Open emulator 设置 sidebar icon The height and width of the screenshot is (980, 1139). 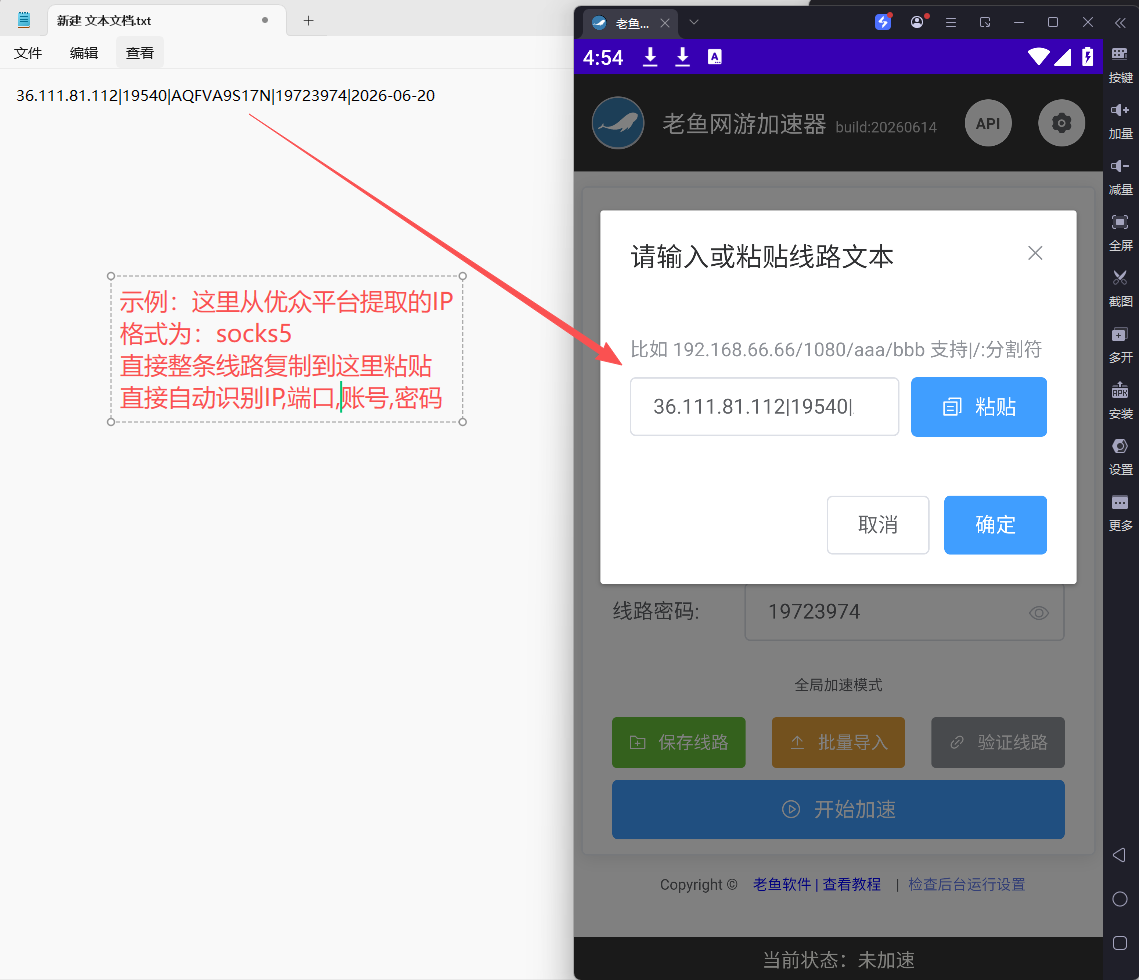(x=1120, y=456)
